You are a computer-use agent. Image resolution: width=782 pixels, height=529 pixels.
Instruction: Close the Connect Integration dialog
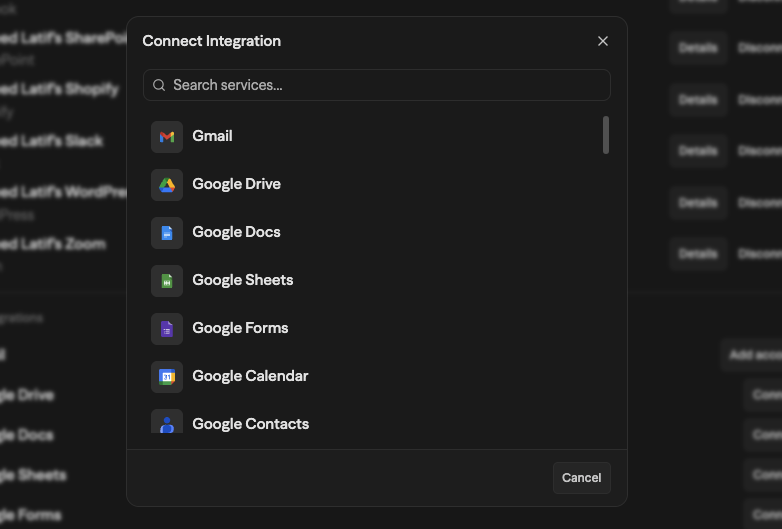pos(603,41)
